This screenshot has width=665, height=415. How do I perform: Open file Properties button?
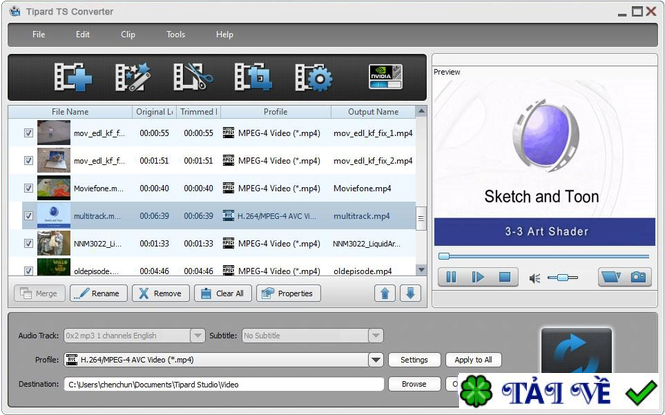coord(288,293)
